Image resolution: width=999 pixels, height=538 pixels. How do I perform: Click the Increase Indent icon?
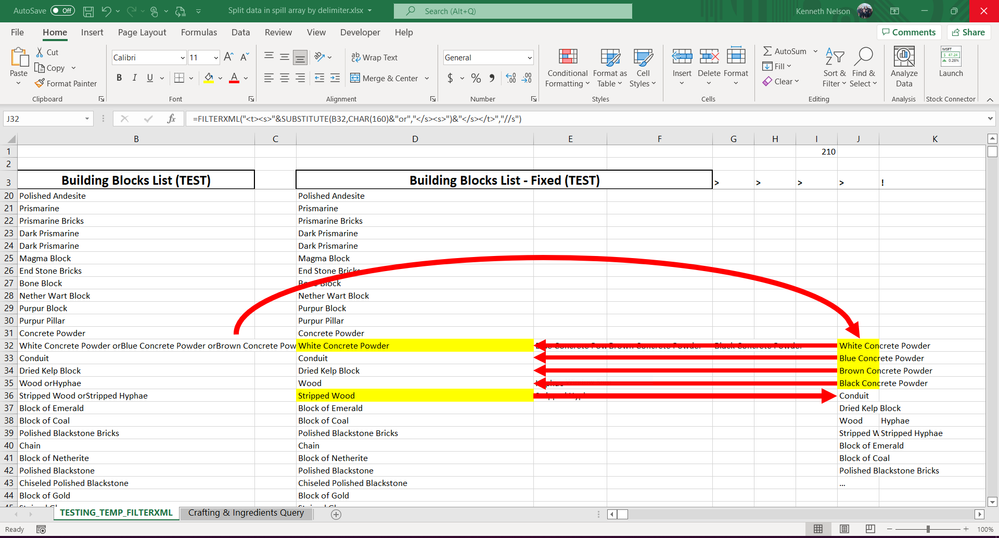point(335,78)
